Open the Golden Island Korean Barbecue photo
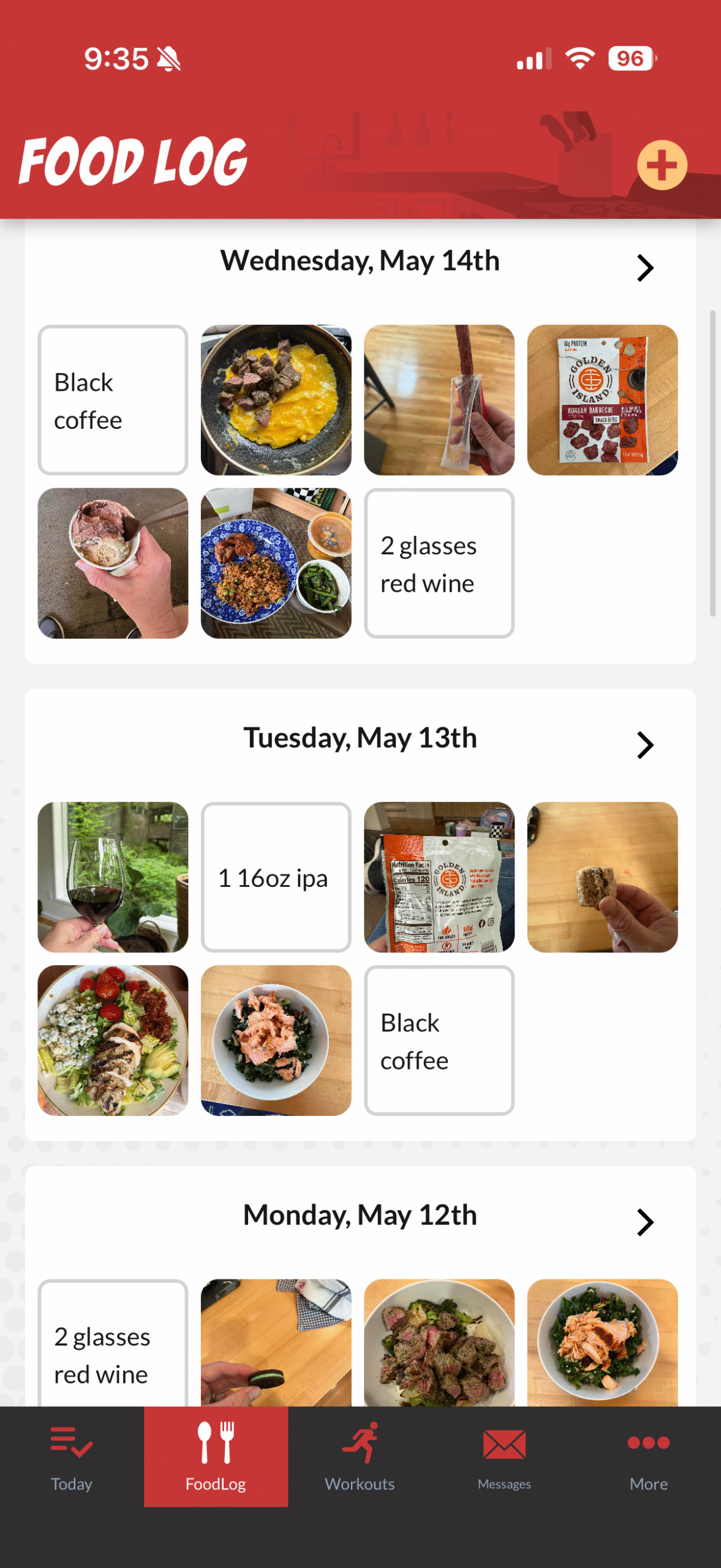This screenshot has width=721, height=1568. [602, 400]
